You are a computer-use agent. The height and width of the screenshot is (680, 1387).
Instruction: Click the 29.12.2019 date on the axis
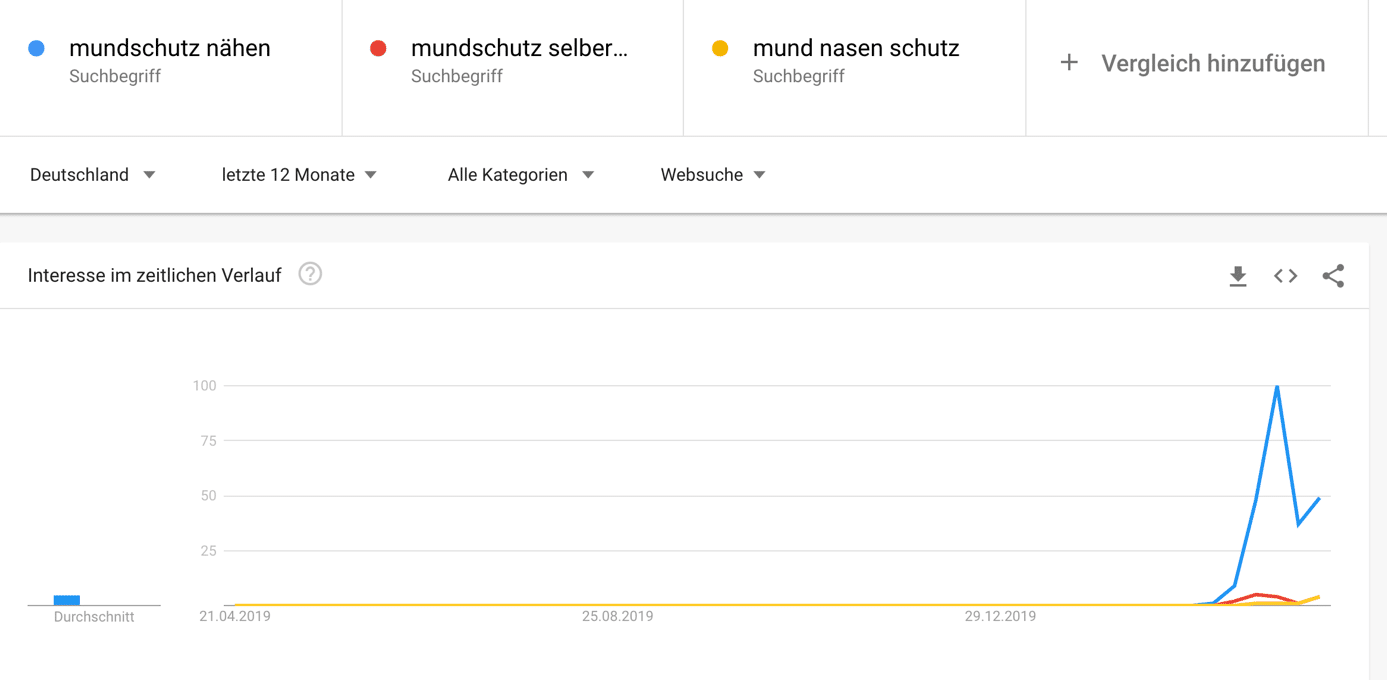tap(1000, 617)
